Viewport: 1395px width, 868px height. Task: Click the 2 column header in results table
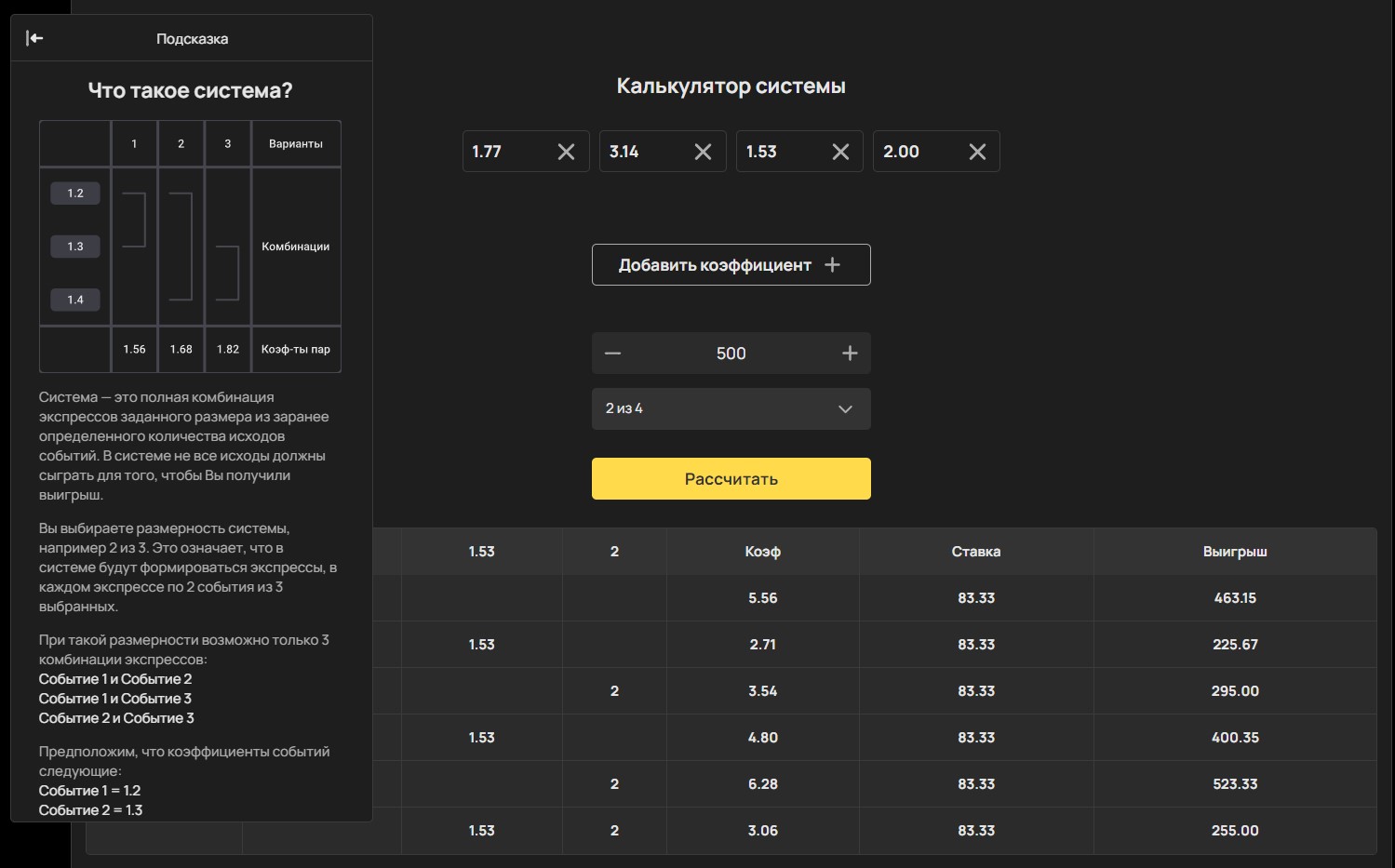(614, 552)
